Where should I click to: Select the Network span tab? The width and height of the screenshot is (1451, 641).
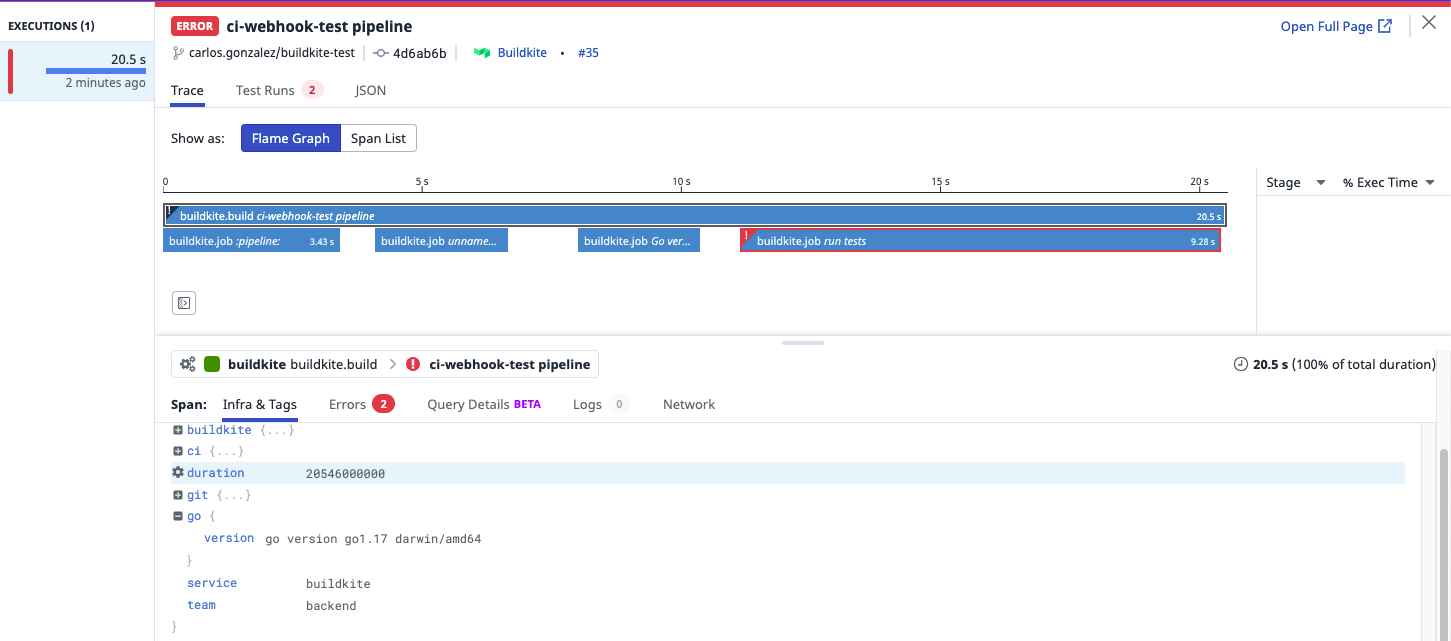point(689,405)
